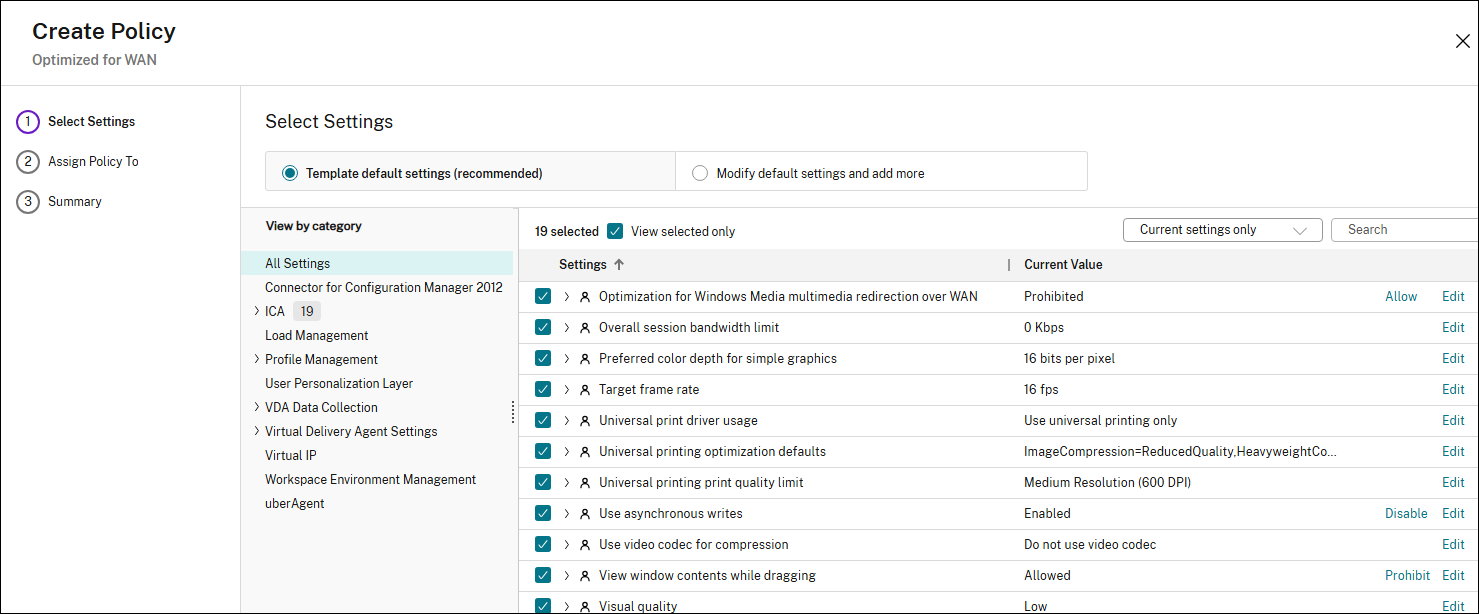
Task: Expand the Preferred color depth setting row
Action: click(x=566, y=359)
